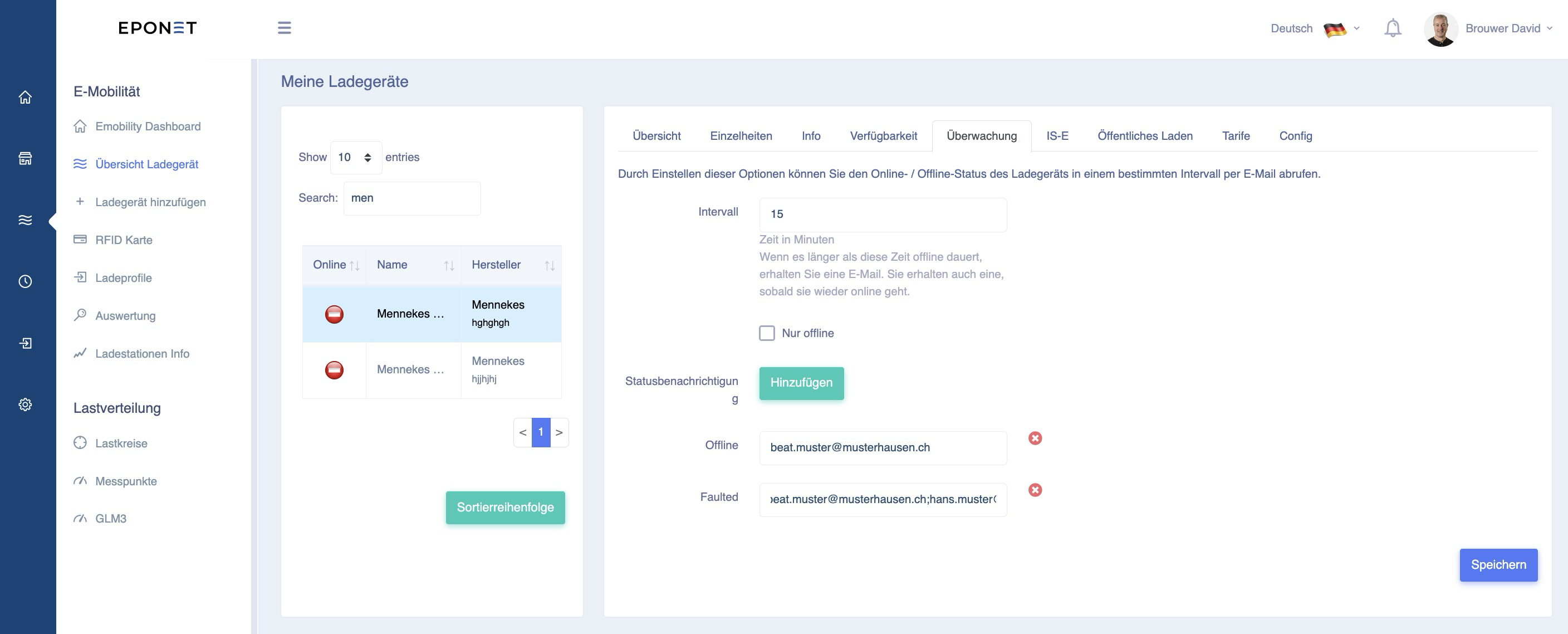This screenshot has height=634, width=1568.
Task: Open settings gear in left rail
Action: (x=25, y=404)
